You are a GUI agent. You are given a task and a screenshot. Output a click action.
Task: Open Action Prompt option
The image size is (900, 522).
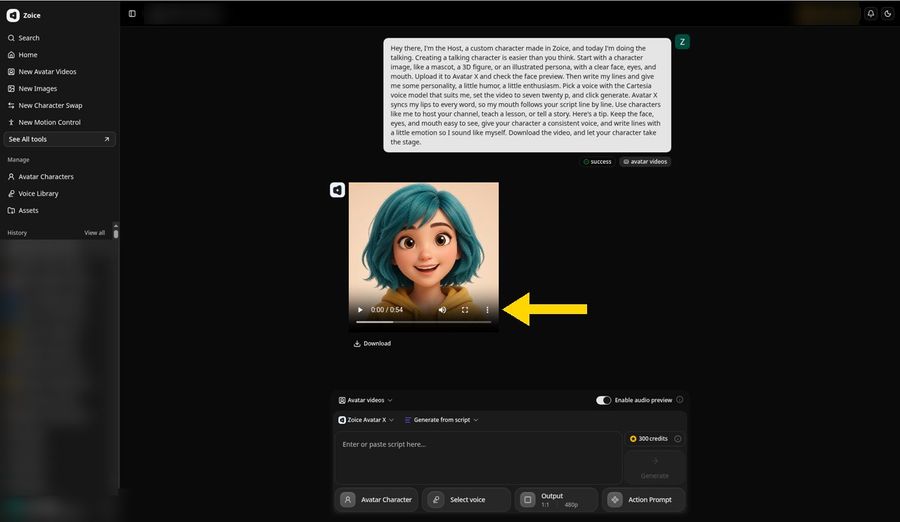[643, 500]
